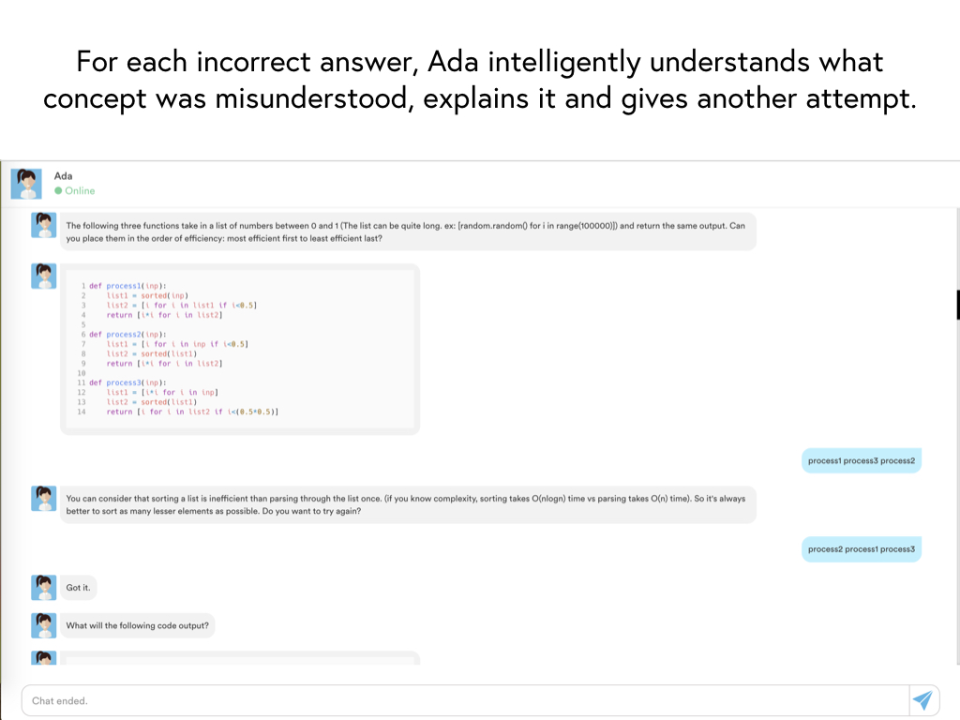Click avatar next to "Got it." message
The image size is (960, 720).
click(x=43, y=587)
